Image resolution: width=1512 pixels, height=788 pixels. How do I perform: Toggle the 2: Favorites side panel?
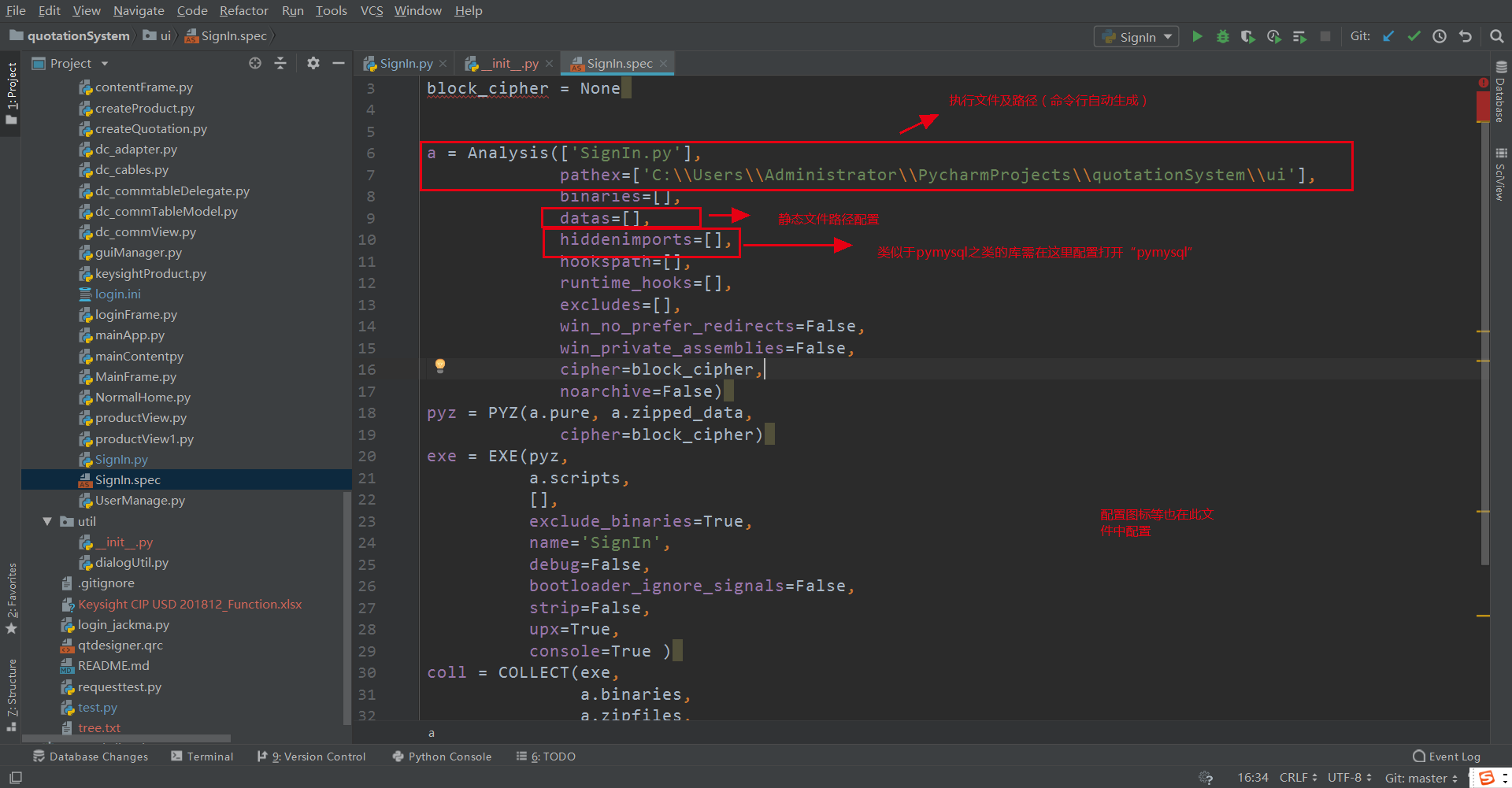pos(11,598)
